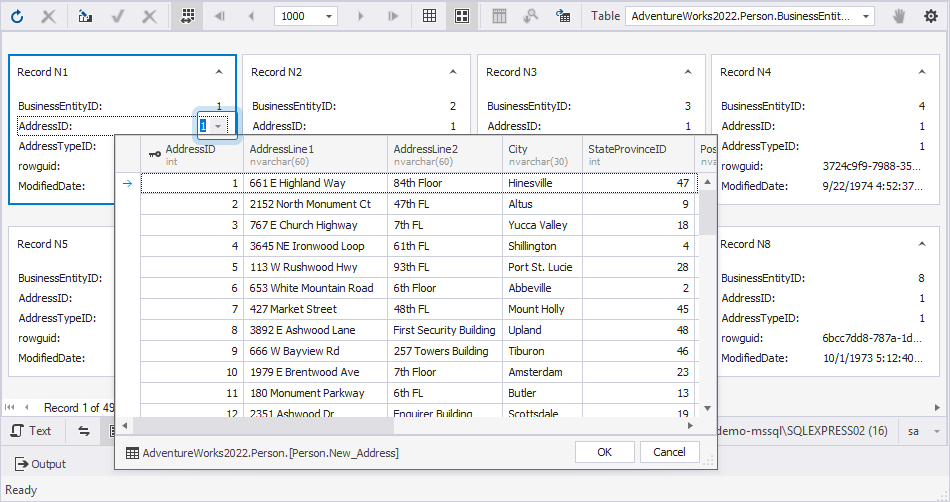
Task: Collapse the Record N2 card
Action: [453, 72]
